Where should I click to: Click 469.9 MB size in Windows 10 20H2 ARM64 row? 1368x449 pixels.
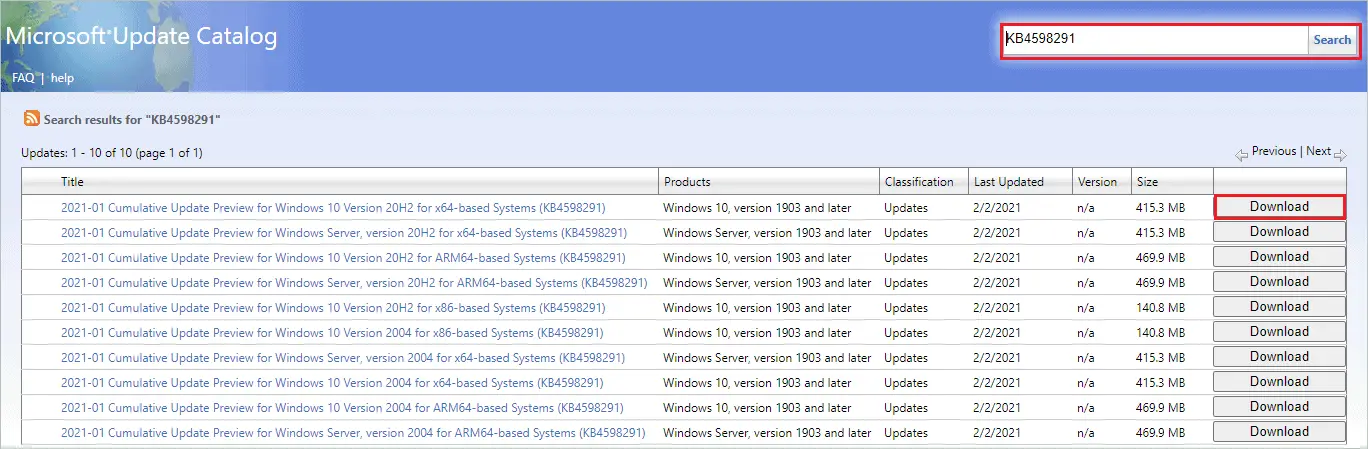tap(1160, 257)
